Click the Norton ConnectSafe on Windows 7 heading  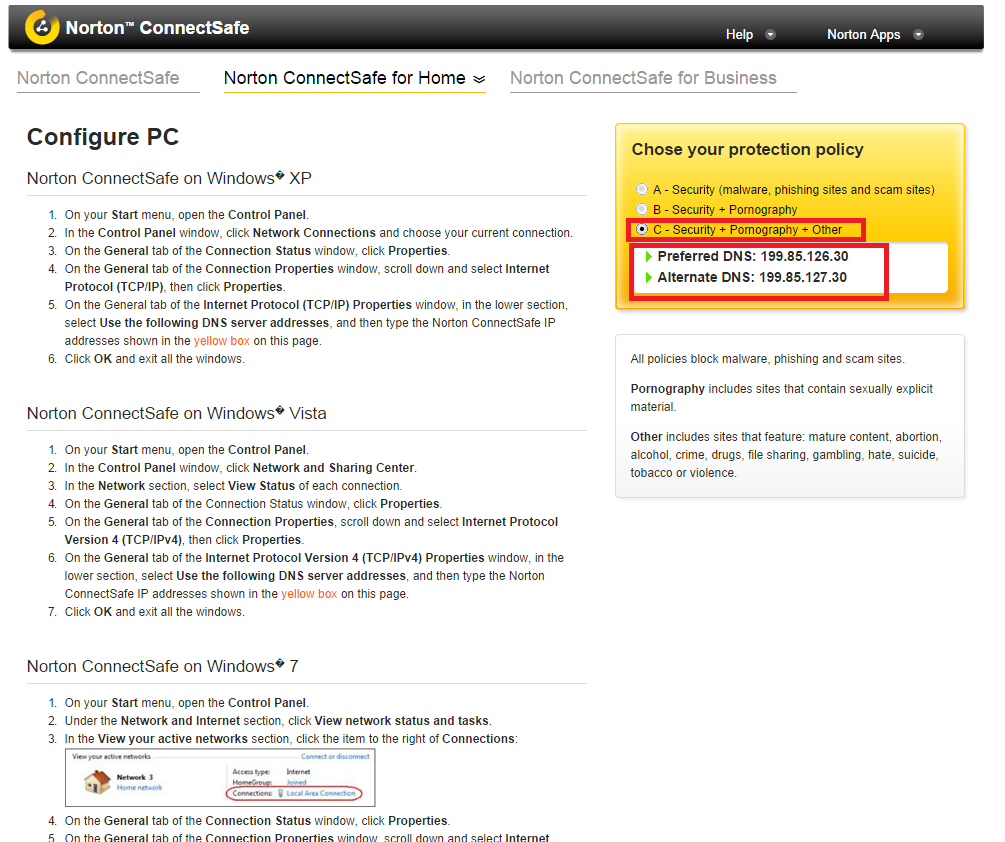tap(162, 666)
